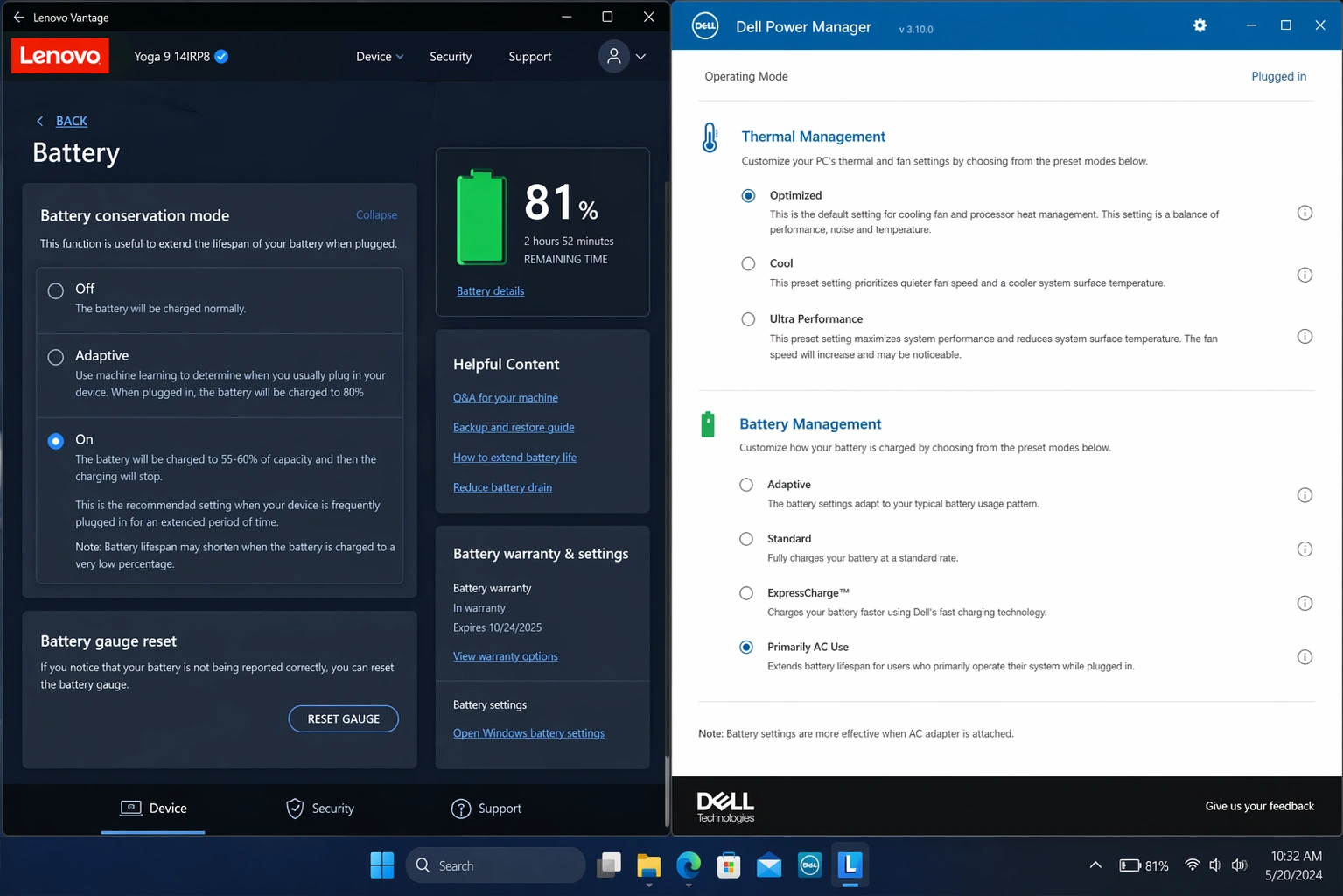
Task: Expand the Device dropdown menu
Action: [380, 57]
